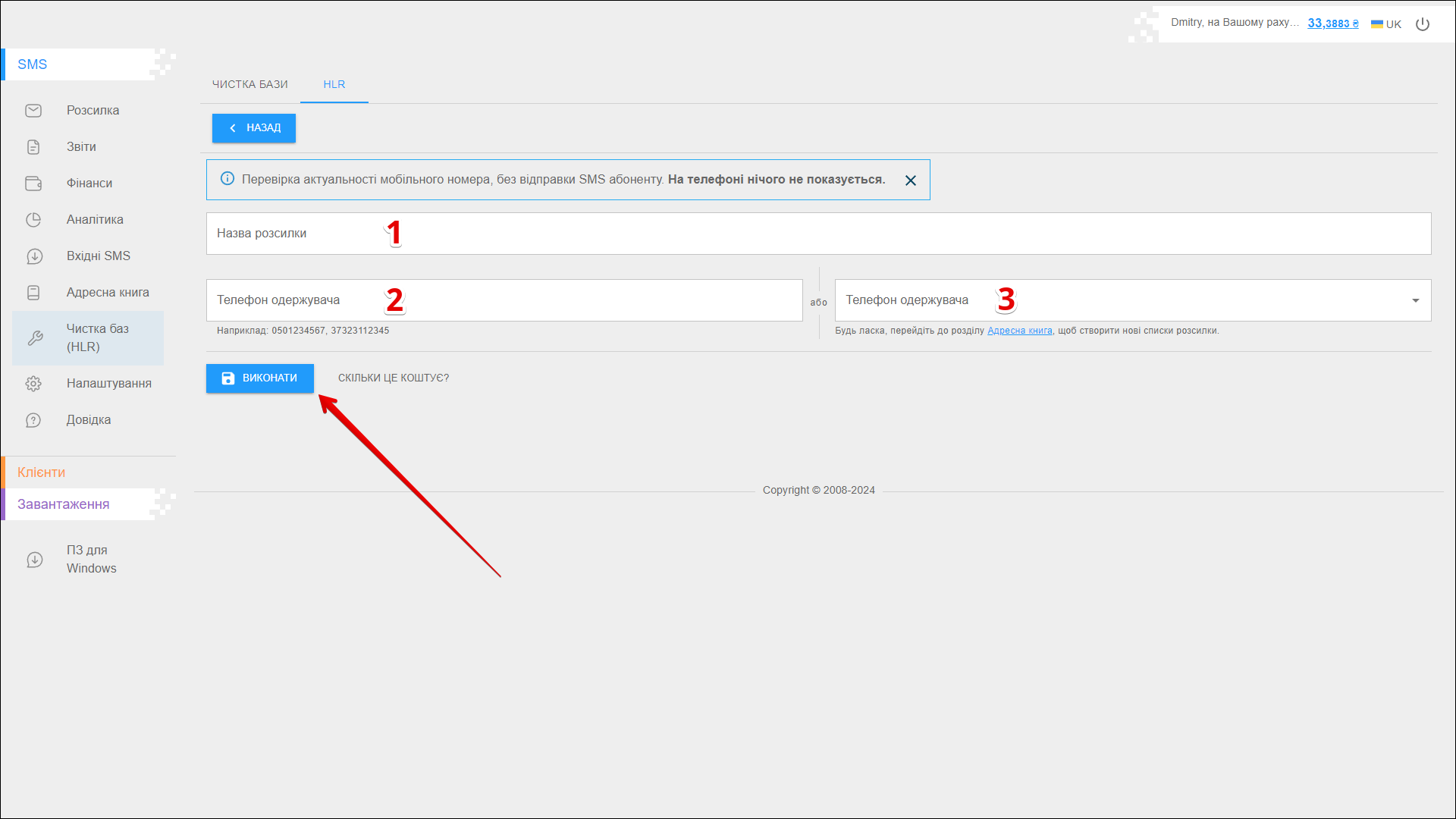Open the Аналітика pie chart icon
Screen dimensions: 1456x819
[x=33, y=220]
